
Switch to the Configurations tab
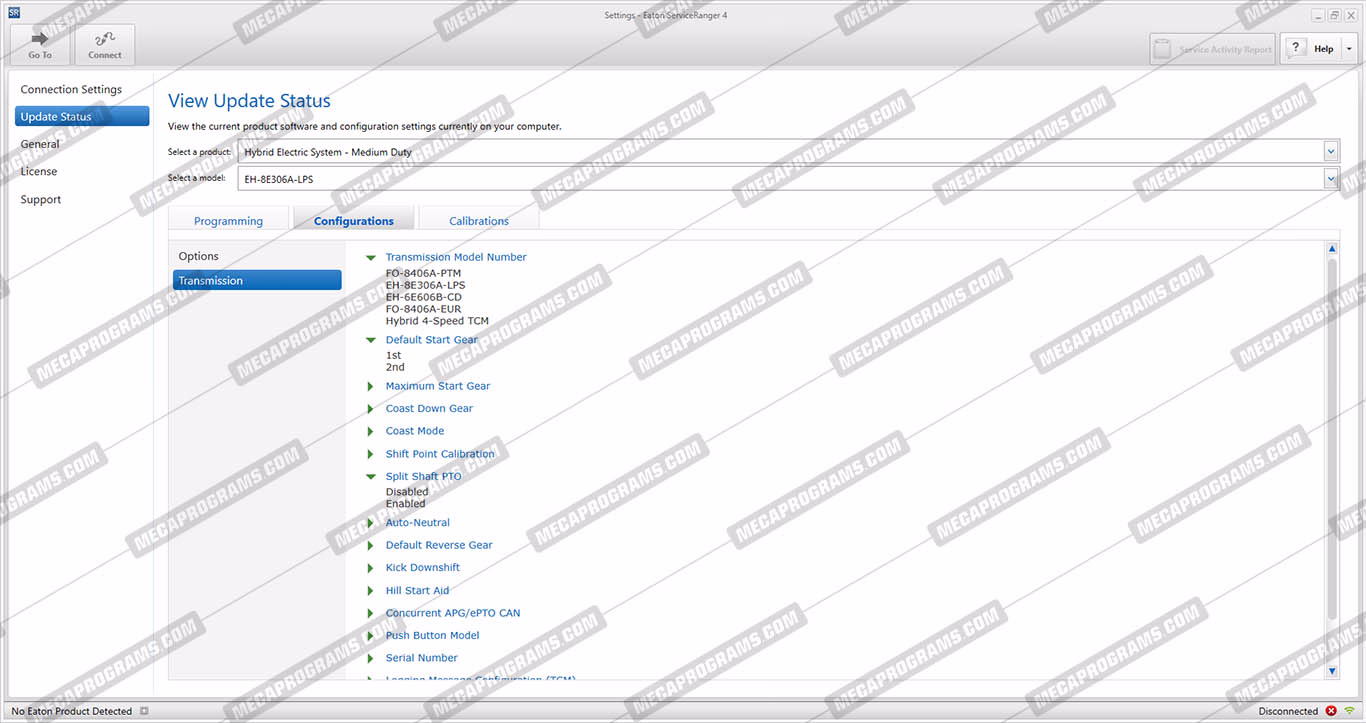click(x=354, y=221)
